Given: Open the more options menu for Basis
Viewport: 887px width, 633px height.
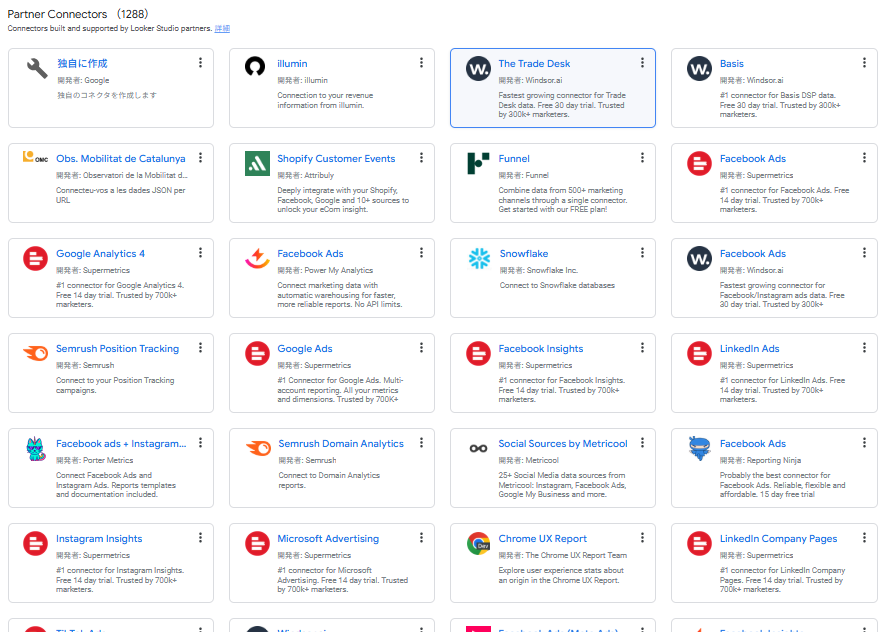Looking at the screenshot, I should (x=864, y=63).
